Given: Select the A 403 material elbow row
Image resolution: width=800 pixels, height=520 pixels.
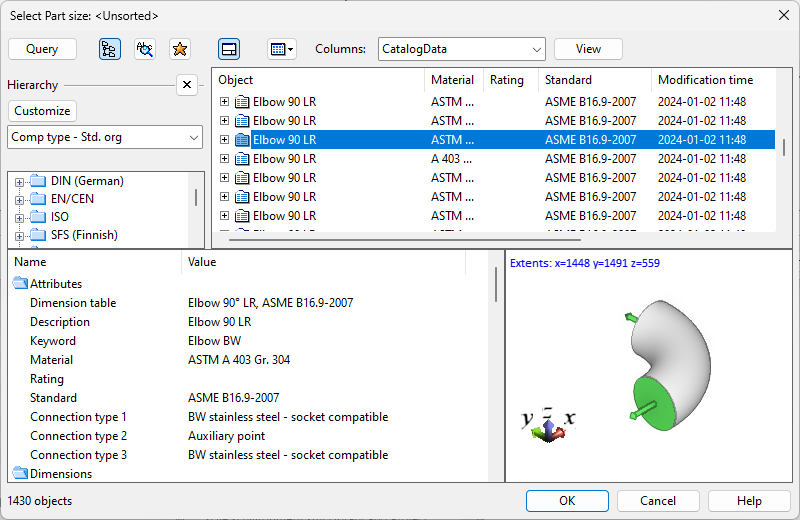Looking at the screenshot, I should tap(450, 159).
